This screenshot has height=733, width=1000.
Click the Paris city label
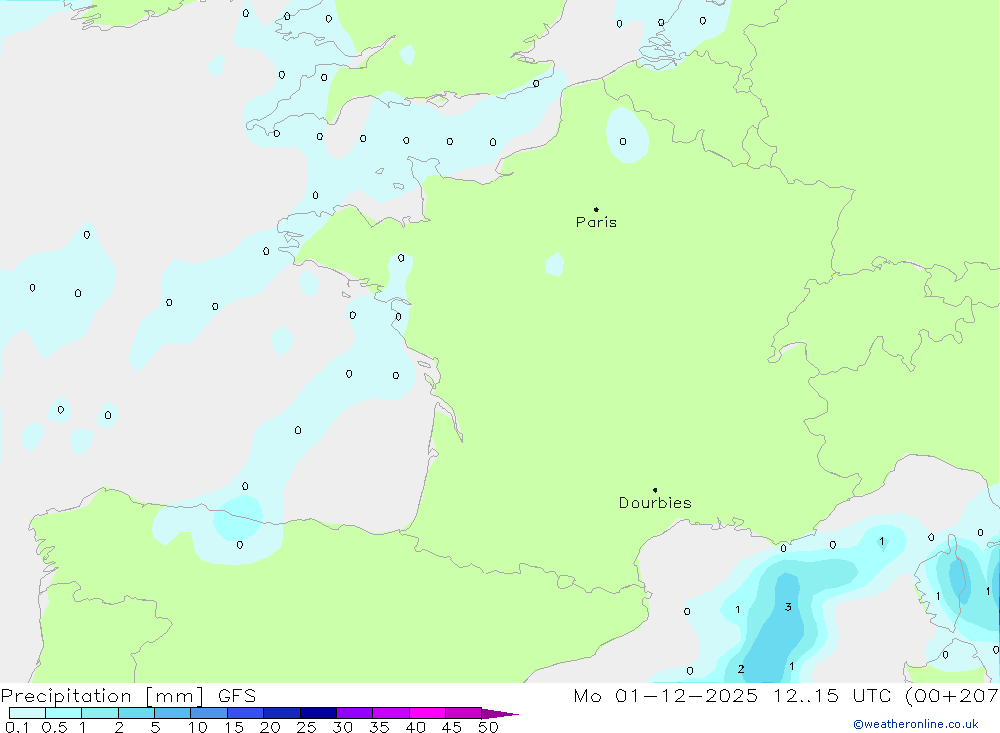pyautogui.click(x=596, y=222)
